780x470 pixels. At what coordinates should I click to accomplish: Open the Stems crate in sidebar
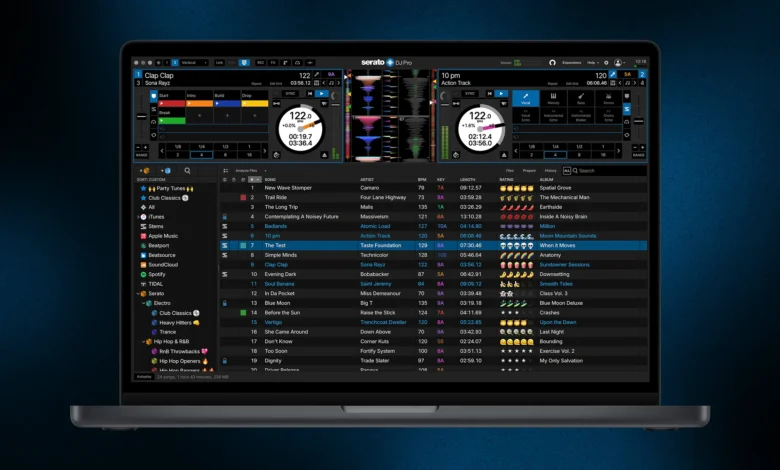(152, 226)
